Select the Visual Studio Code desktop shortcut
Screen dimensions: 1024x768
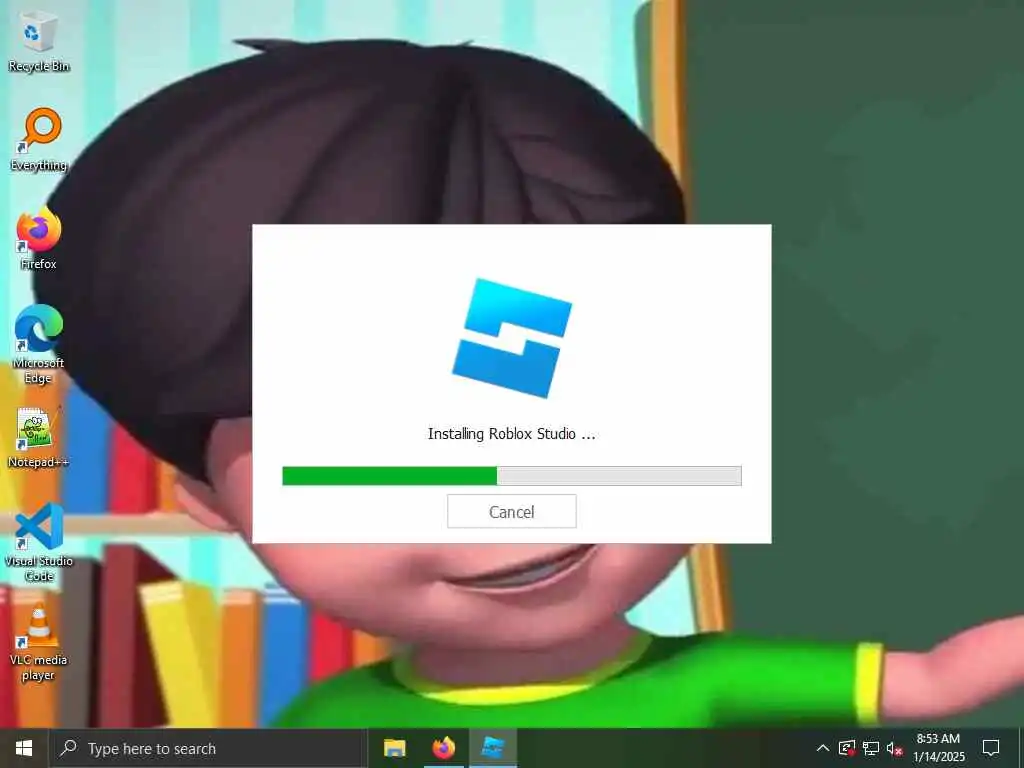[39, 542]
